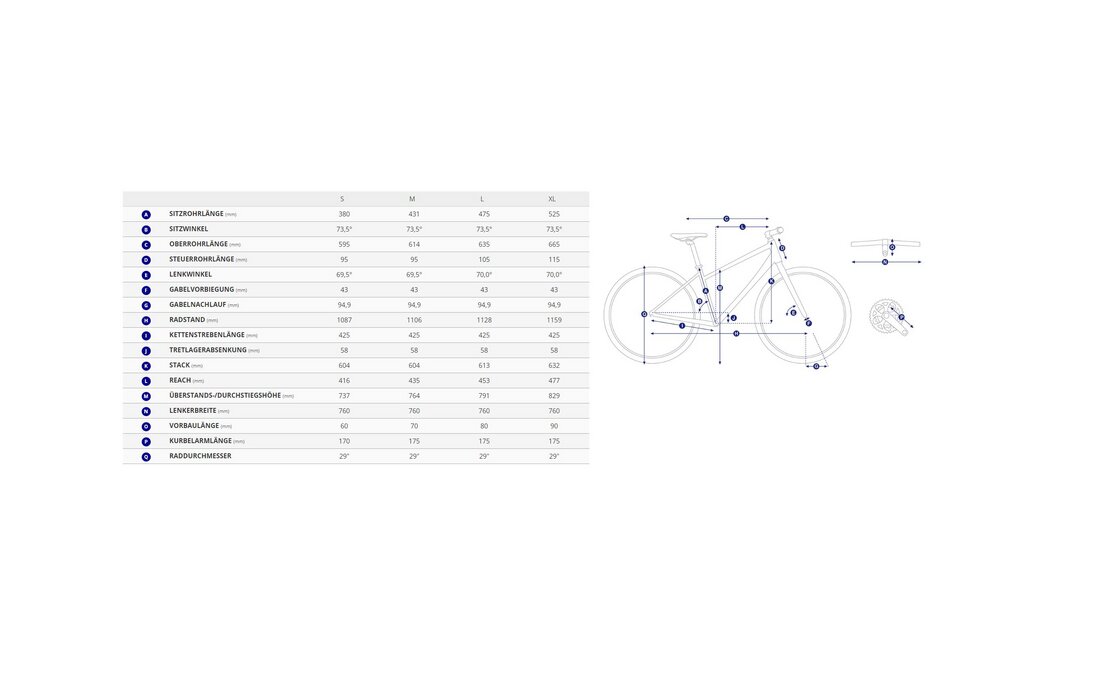Image resolution: width=1119 pixels, height=689 pixels.
Task: Select the E badge next to Lenkwinkel
Action: tap(146, 274)
